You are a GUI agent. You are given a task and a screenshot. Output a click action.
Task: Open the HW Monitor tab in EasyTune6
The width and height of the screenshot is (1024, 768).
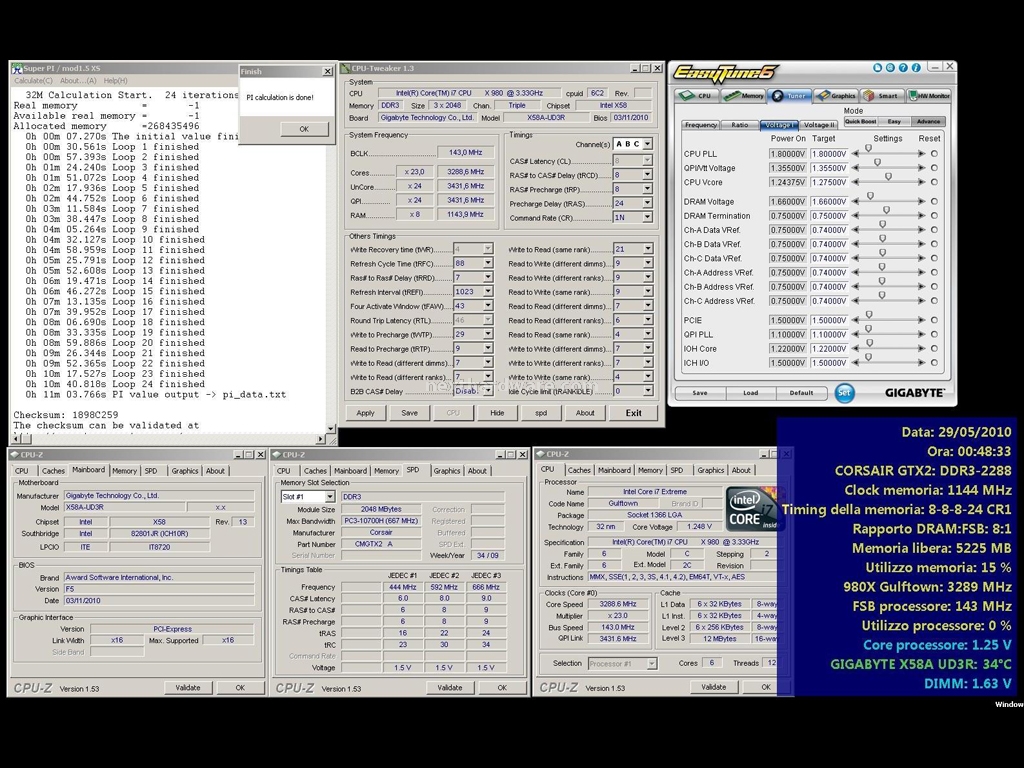929,96
